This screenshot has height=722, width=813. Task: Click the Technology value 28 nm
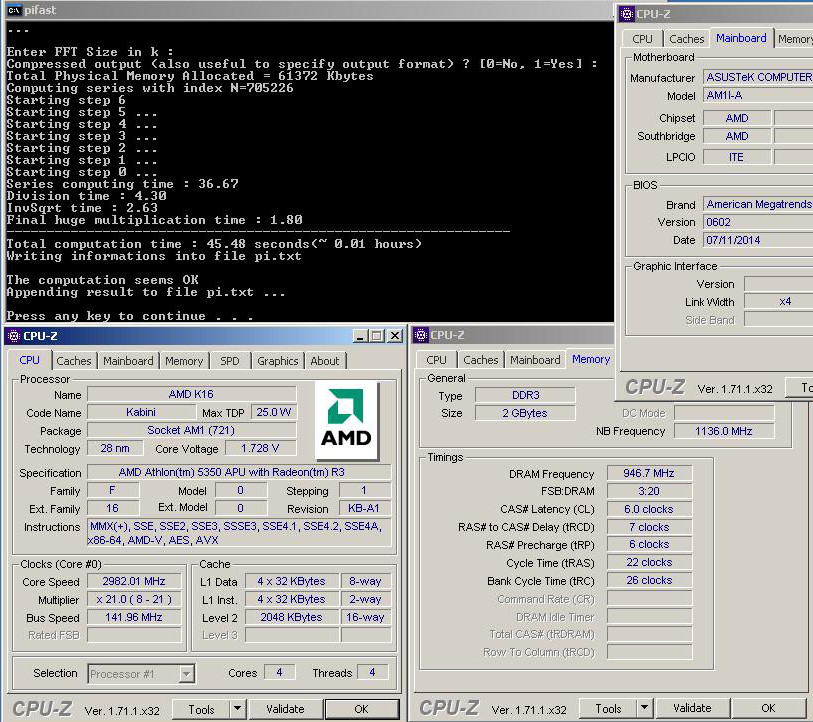(115, 448)
